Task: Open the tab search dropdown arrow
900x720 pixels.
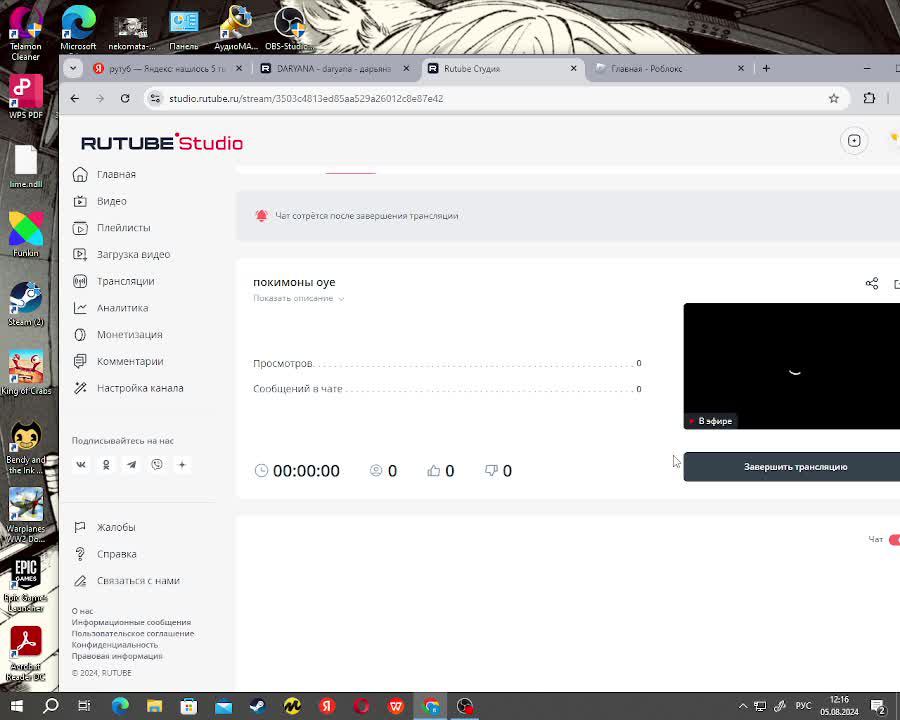Action: pos(73,68)
